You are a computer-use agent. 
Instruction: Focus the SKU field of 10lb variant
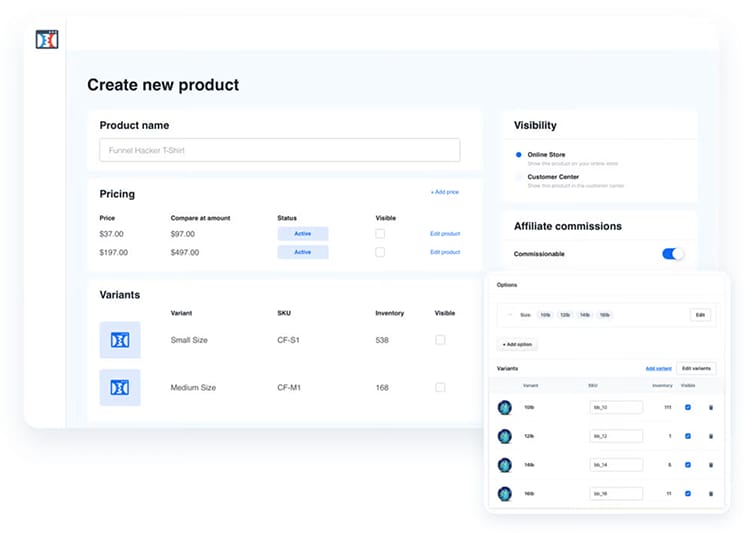[616, 407]
